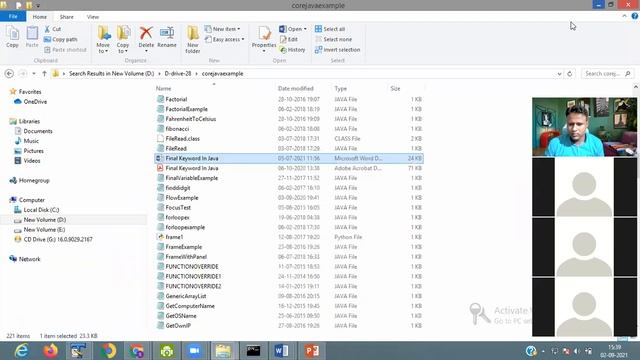Open Music library
Screen dimensions: 640x360
[x=31, y=141]
